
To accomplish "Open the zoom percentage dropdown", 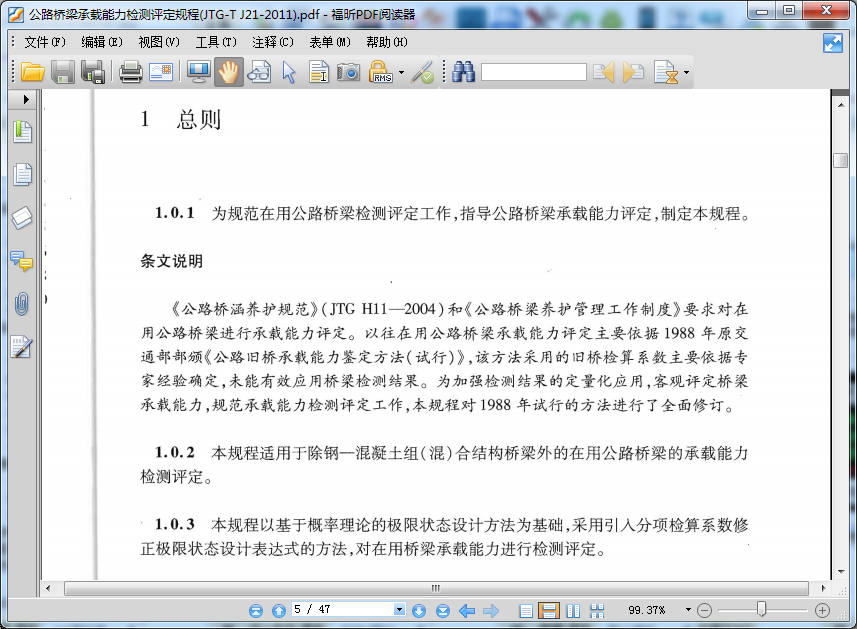I will (x=688, y=610).
